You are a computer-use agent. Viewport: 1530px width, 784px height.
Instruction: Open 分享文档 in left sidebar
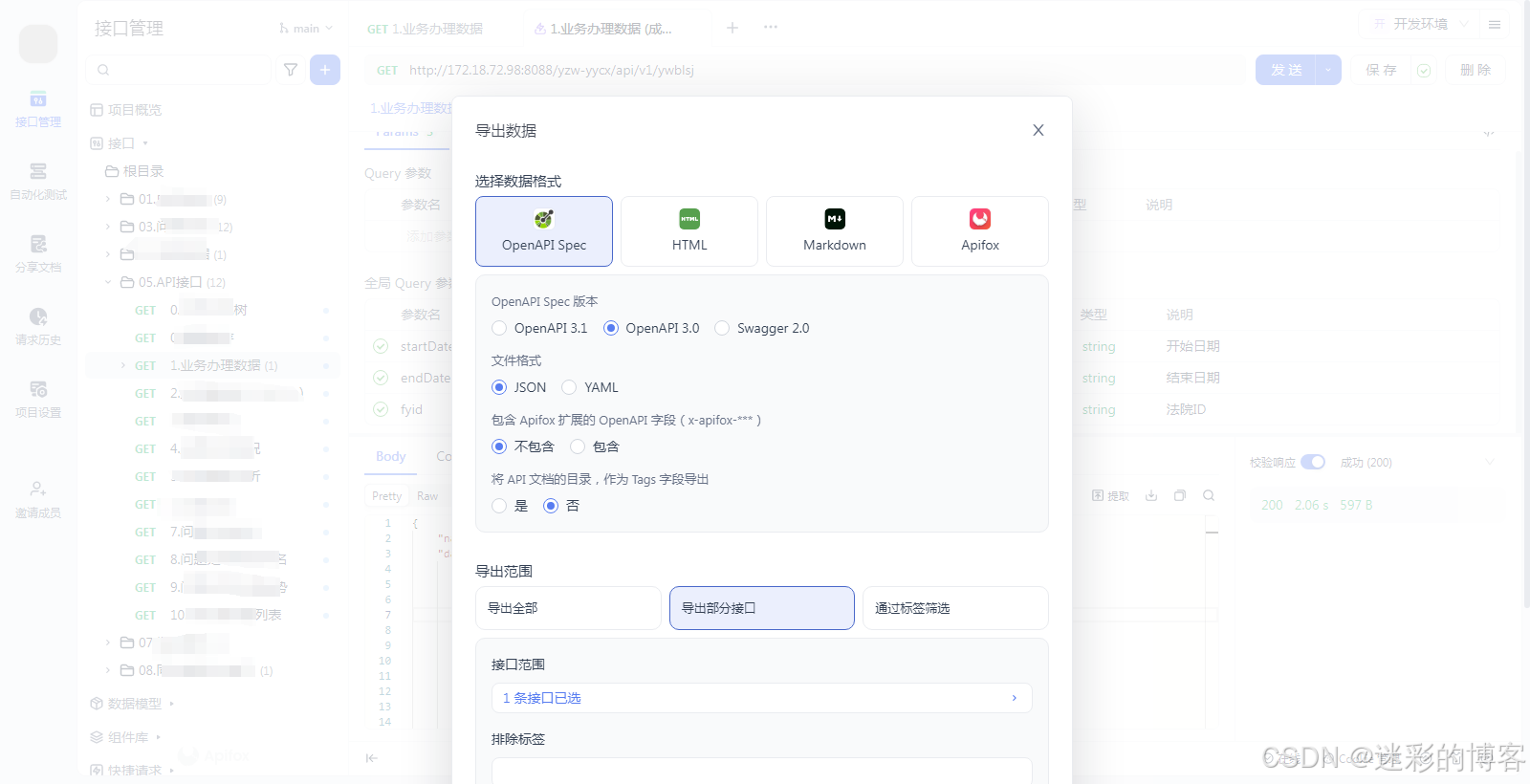[38, 254]
